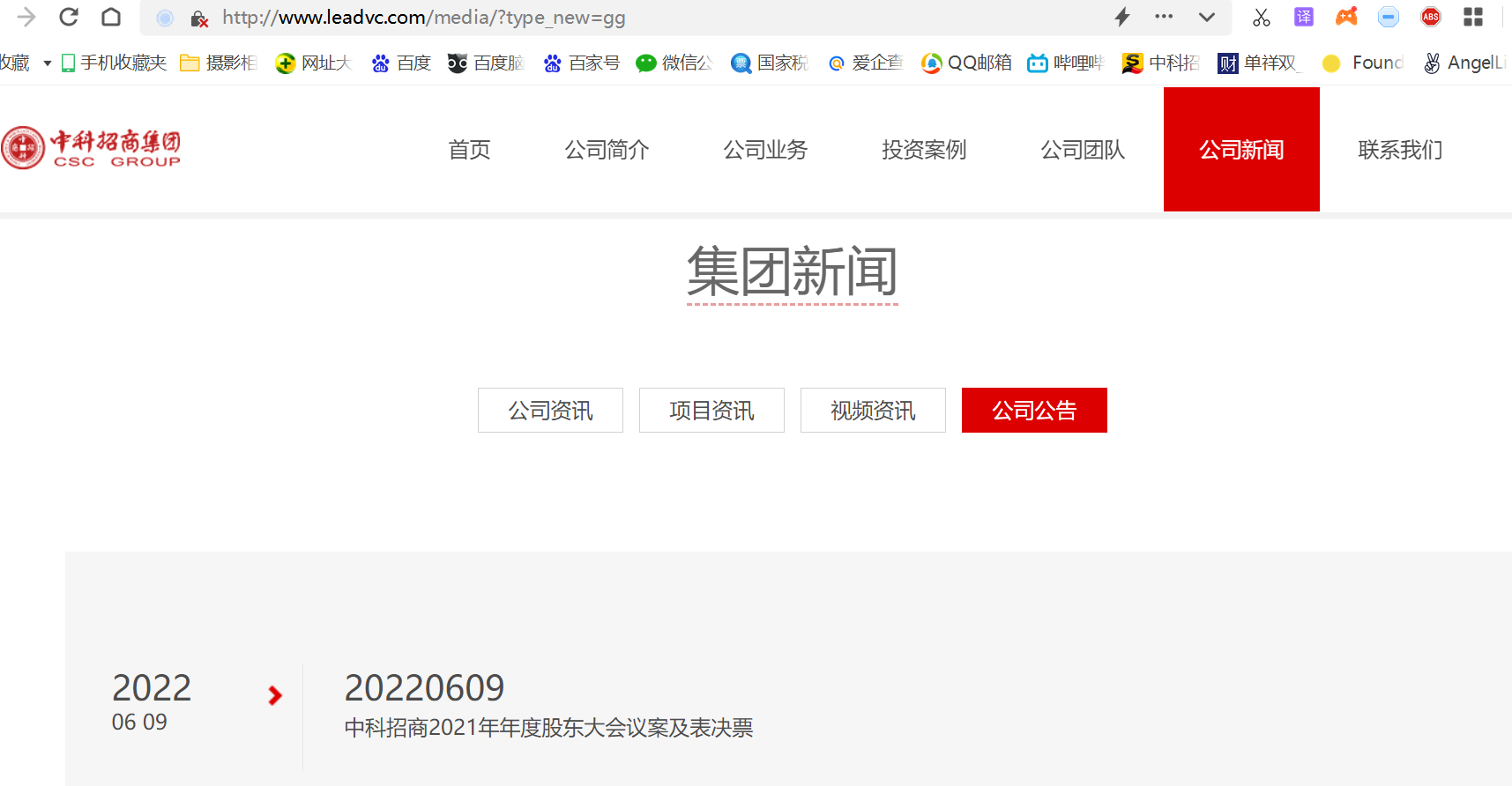Open the 爱企查 bookmark
Viewport: 1512px width, 786px height.
tap(865, 63)
